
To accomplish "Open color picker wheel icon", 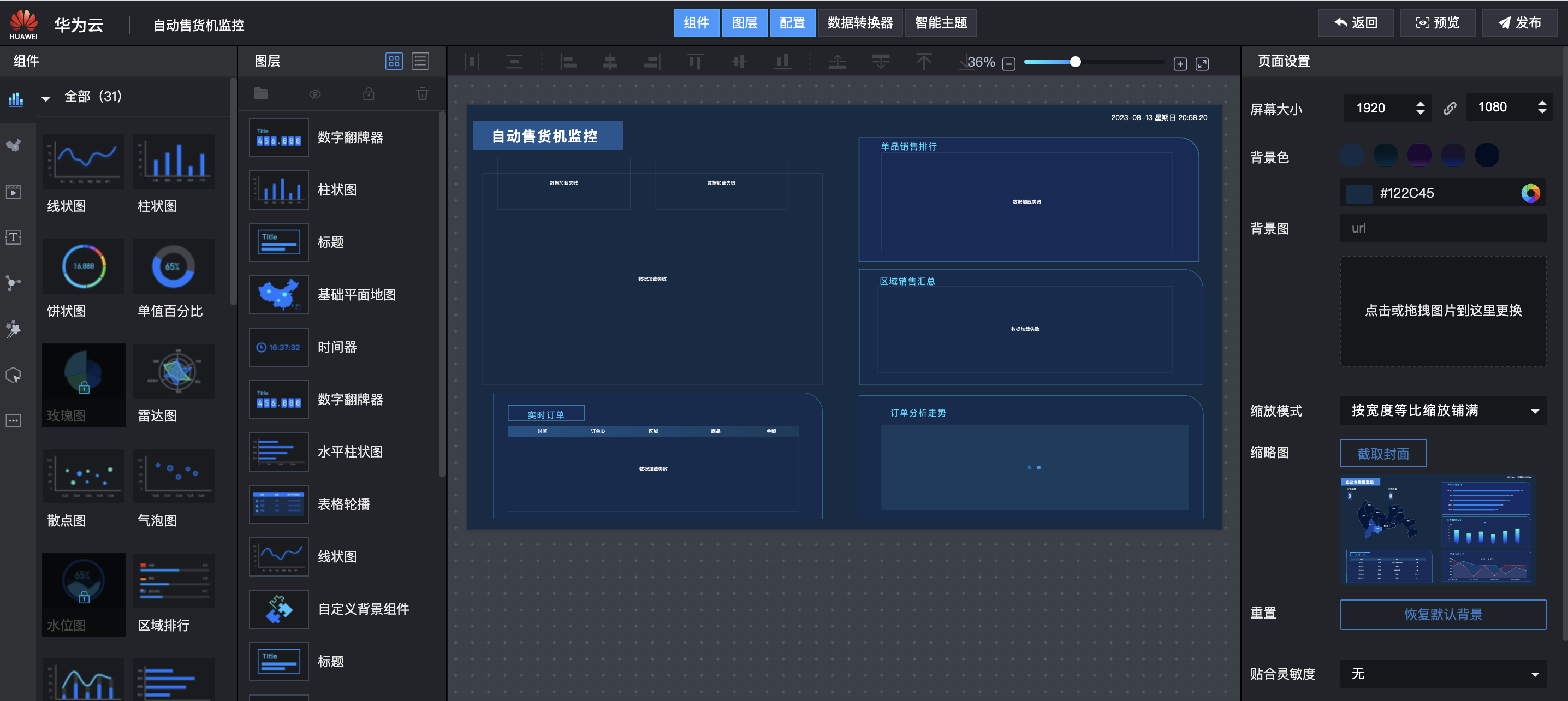I will click(x=1530, y=193).
